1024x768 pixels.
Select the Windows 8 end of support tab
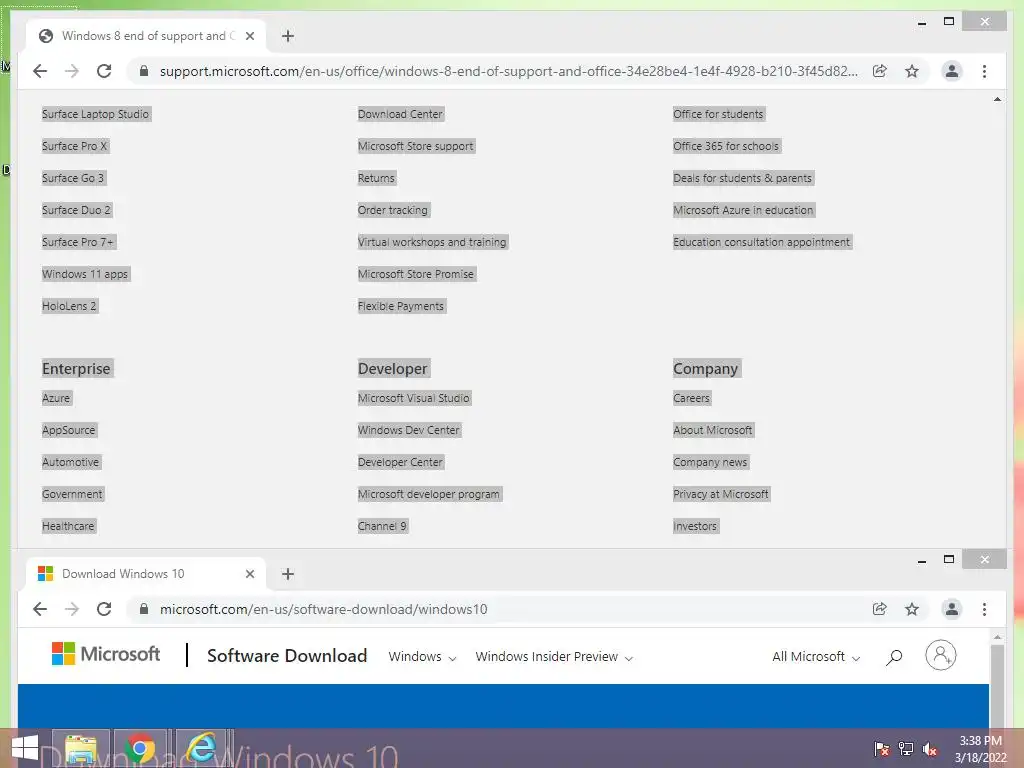(x=146, y=36)
